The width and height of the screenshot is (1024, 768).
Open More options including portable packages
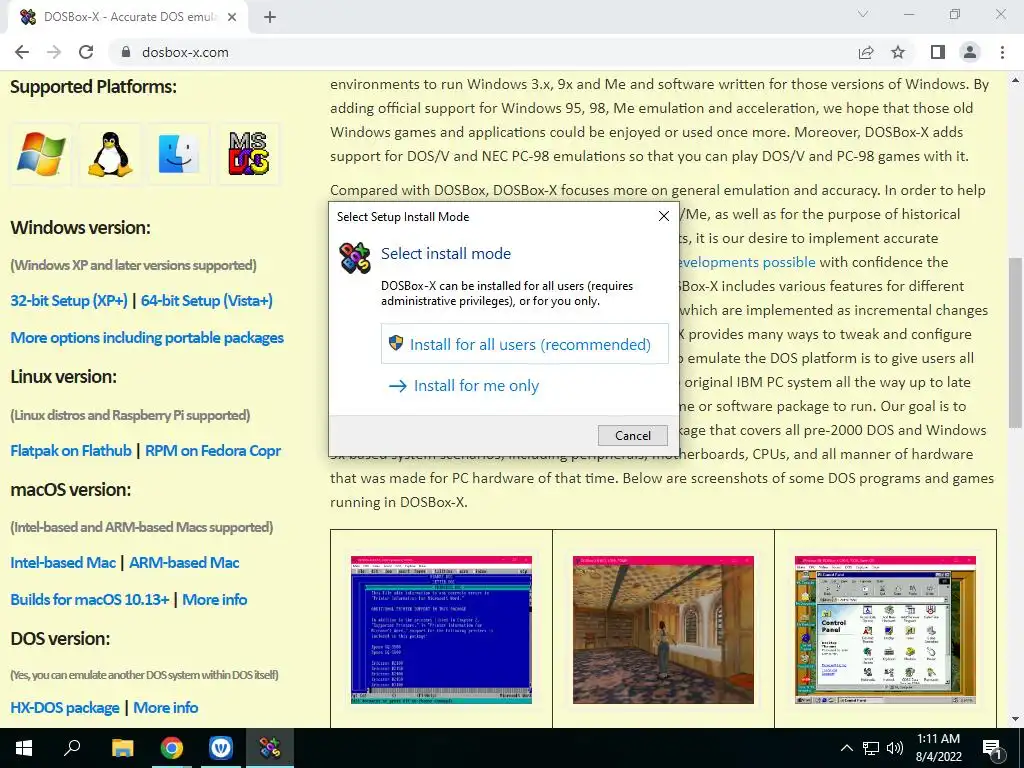[147, 338]
